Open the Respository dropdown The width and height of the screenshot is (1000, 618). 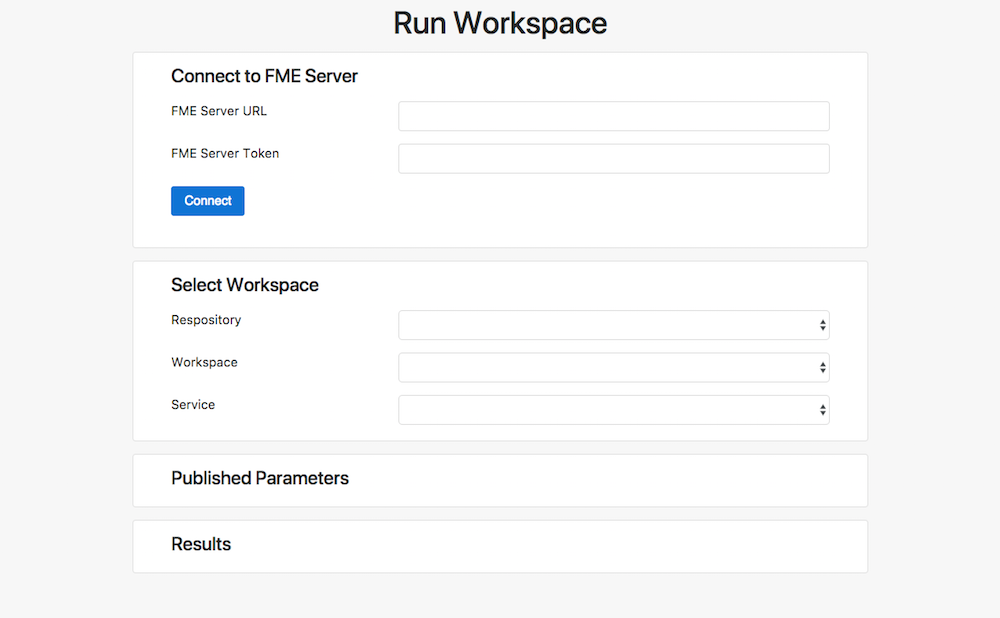point(614,325)
